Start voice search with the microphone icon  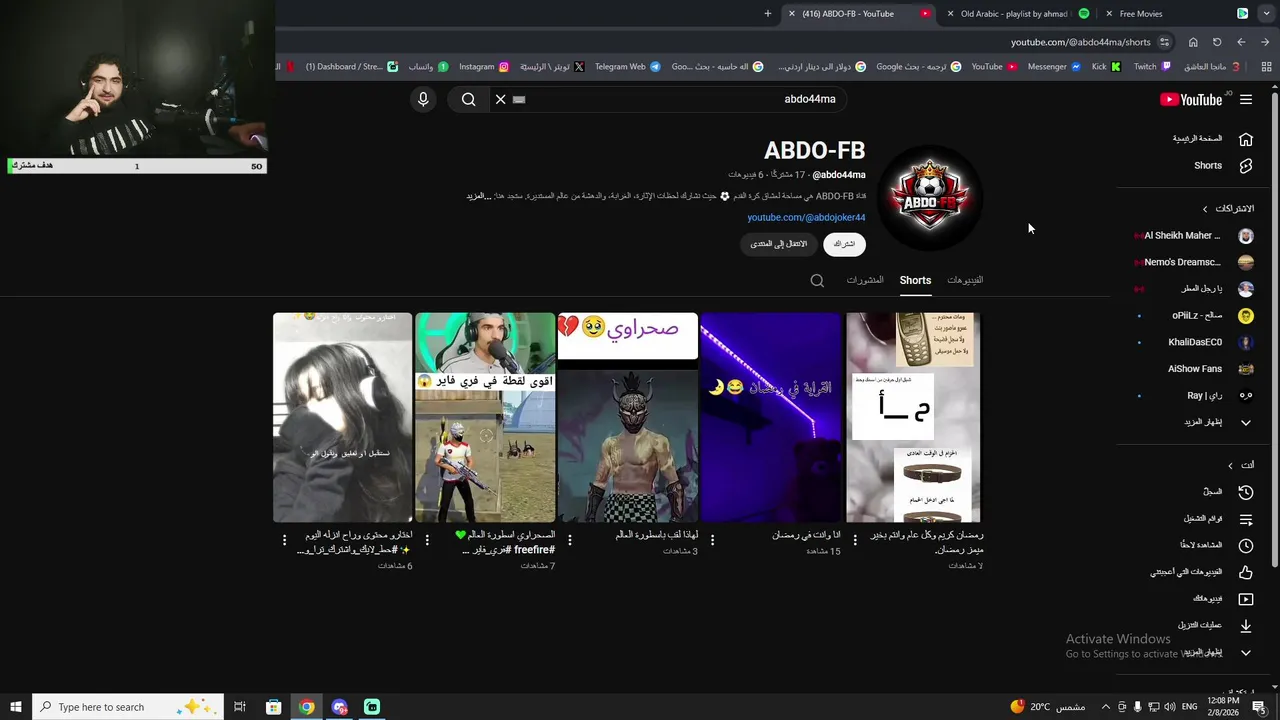coord(423,99)
